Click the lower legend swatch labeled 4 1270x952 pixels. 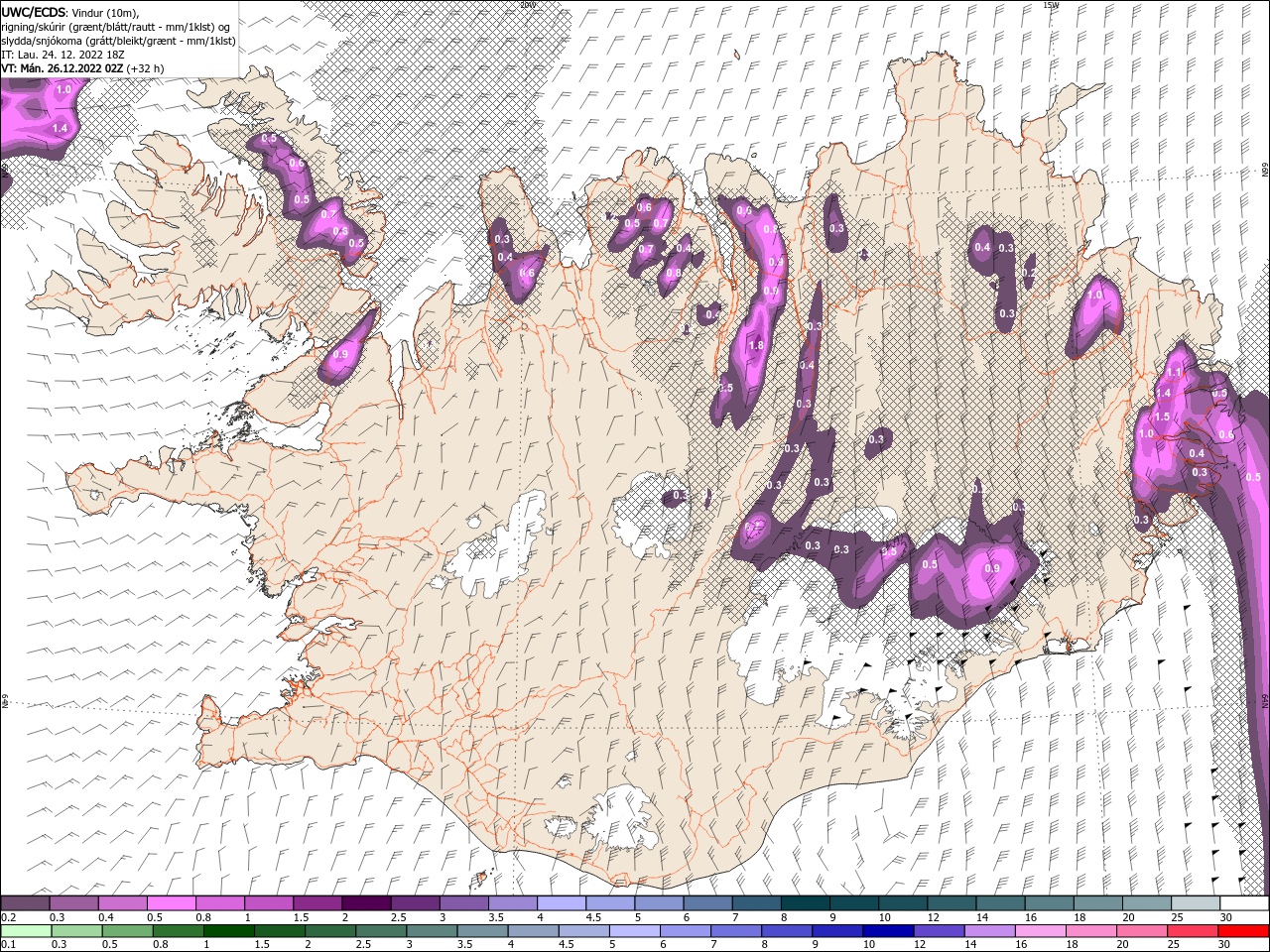point(533,931)
